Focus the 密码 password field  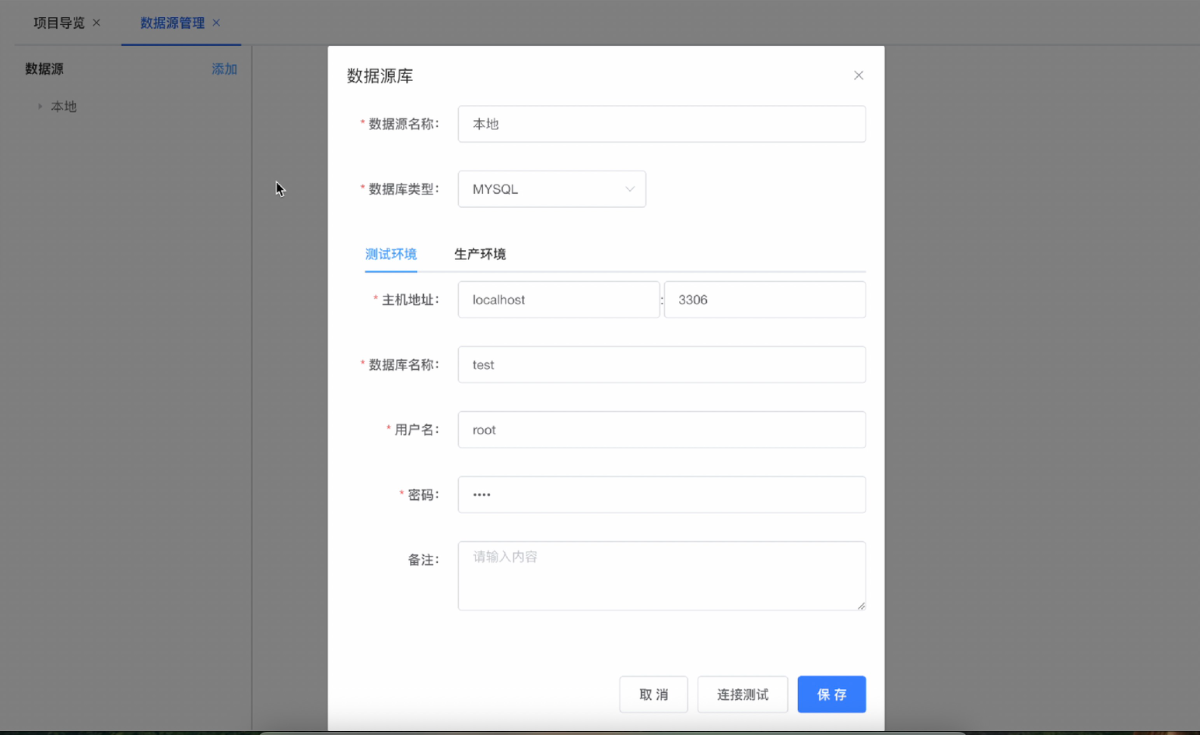[662, 494]
